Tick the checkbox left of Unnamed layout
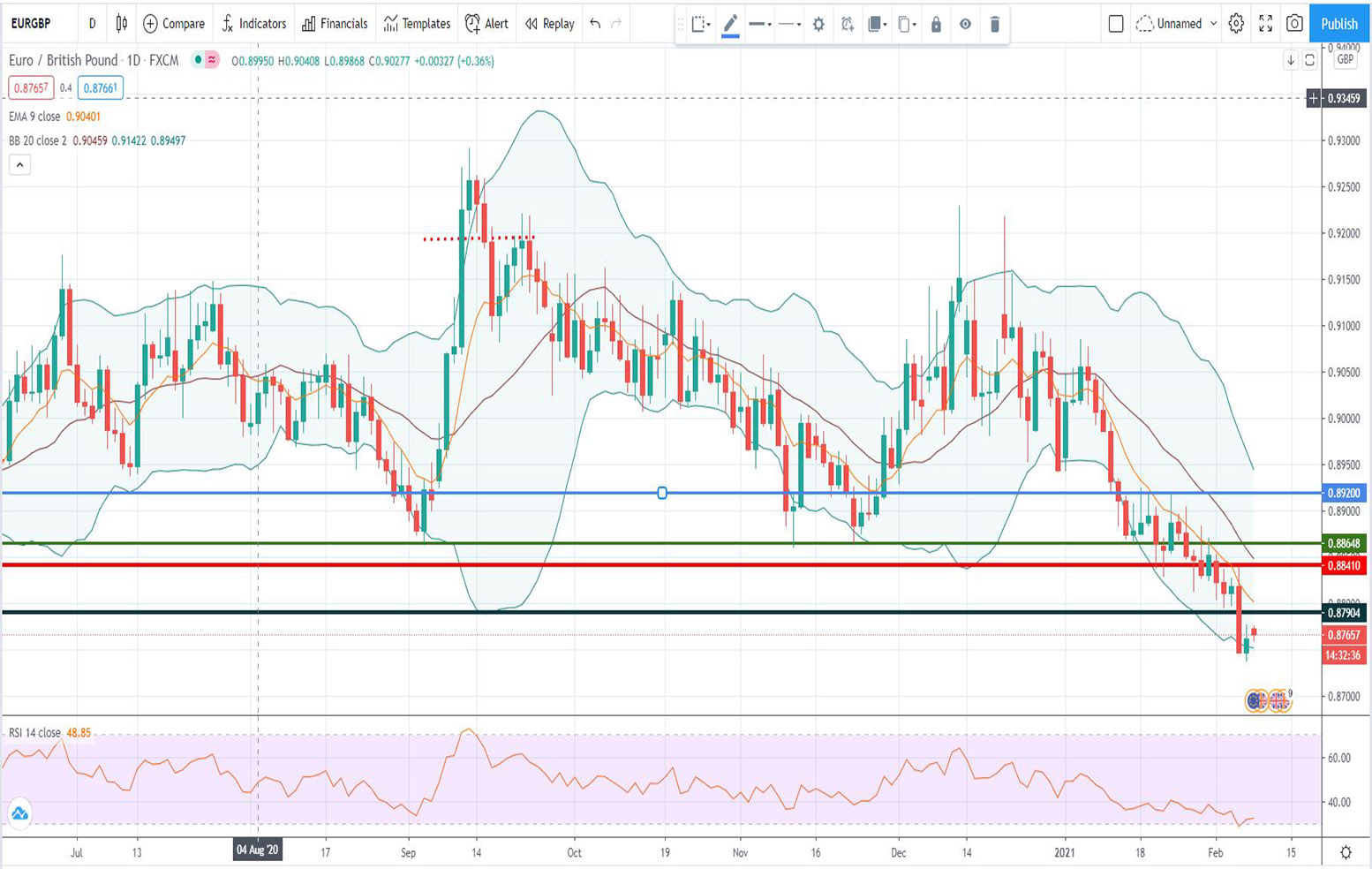The height and width of the screenshot is (869, 1372). [x=1115, y=24]
